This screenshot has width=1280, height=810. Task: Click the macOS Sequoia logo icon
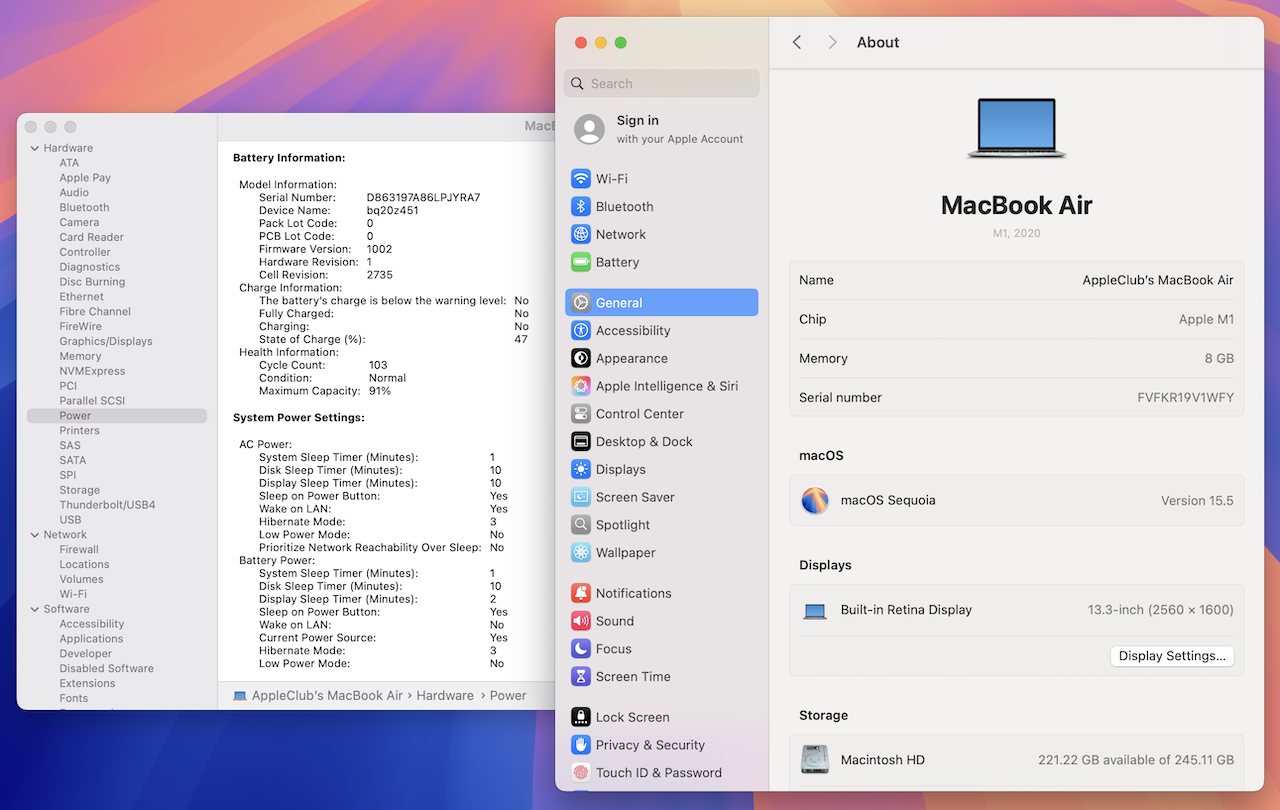point(815,501)
